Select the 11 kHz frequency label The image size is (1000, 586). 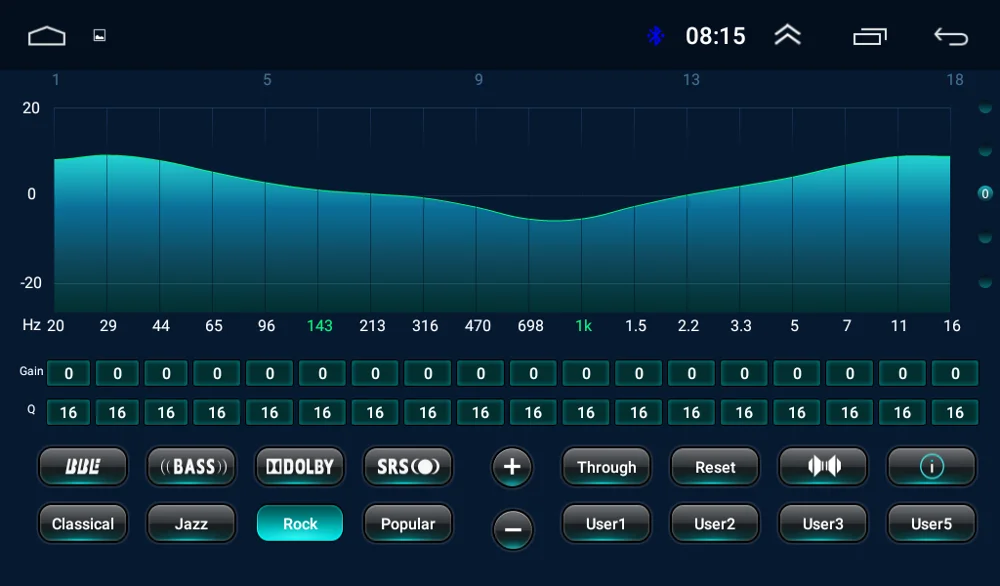pos(899,326)
